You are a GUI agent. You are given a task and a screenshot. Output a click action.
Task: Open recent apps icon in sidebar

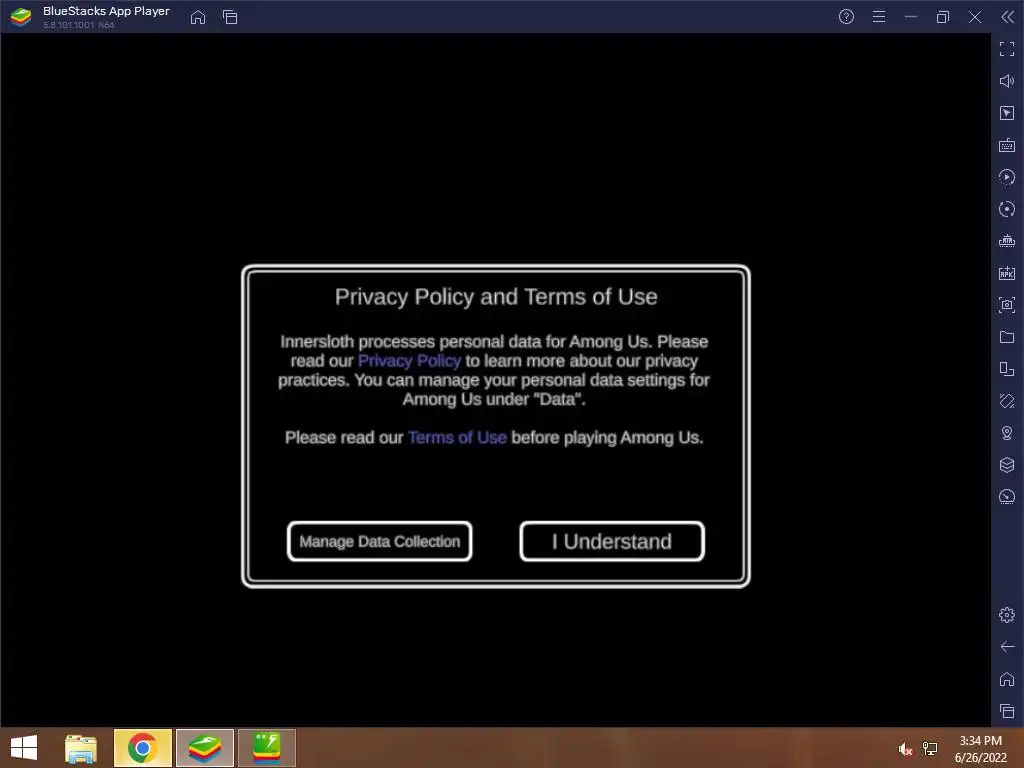click(x=1007, y=711)
